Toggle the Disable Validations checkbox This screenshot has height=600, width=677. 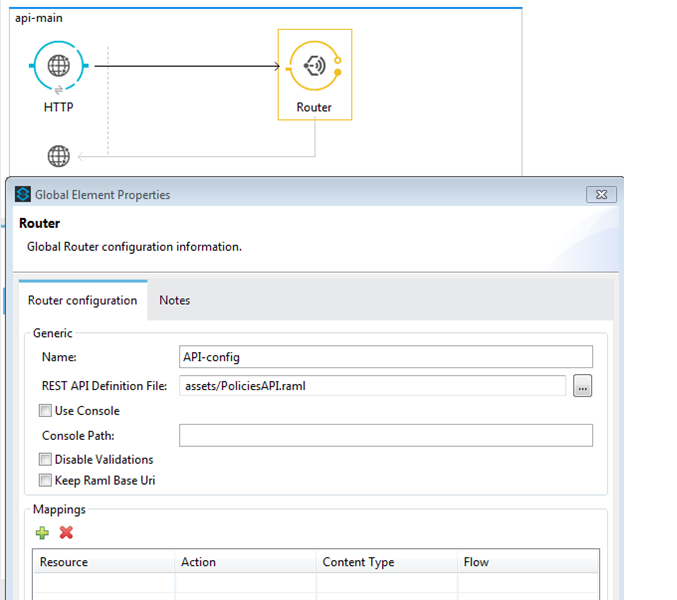coord(45,460)
